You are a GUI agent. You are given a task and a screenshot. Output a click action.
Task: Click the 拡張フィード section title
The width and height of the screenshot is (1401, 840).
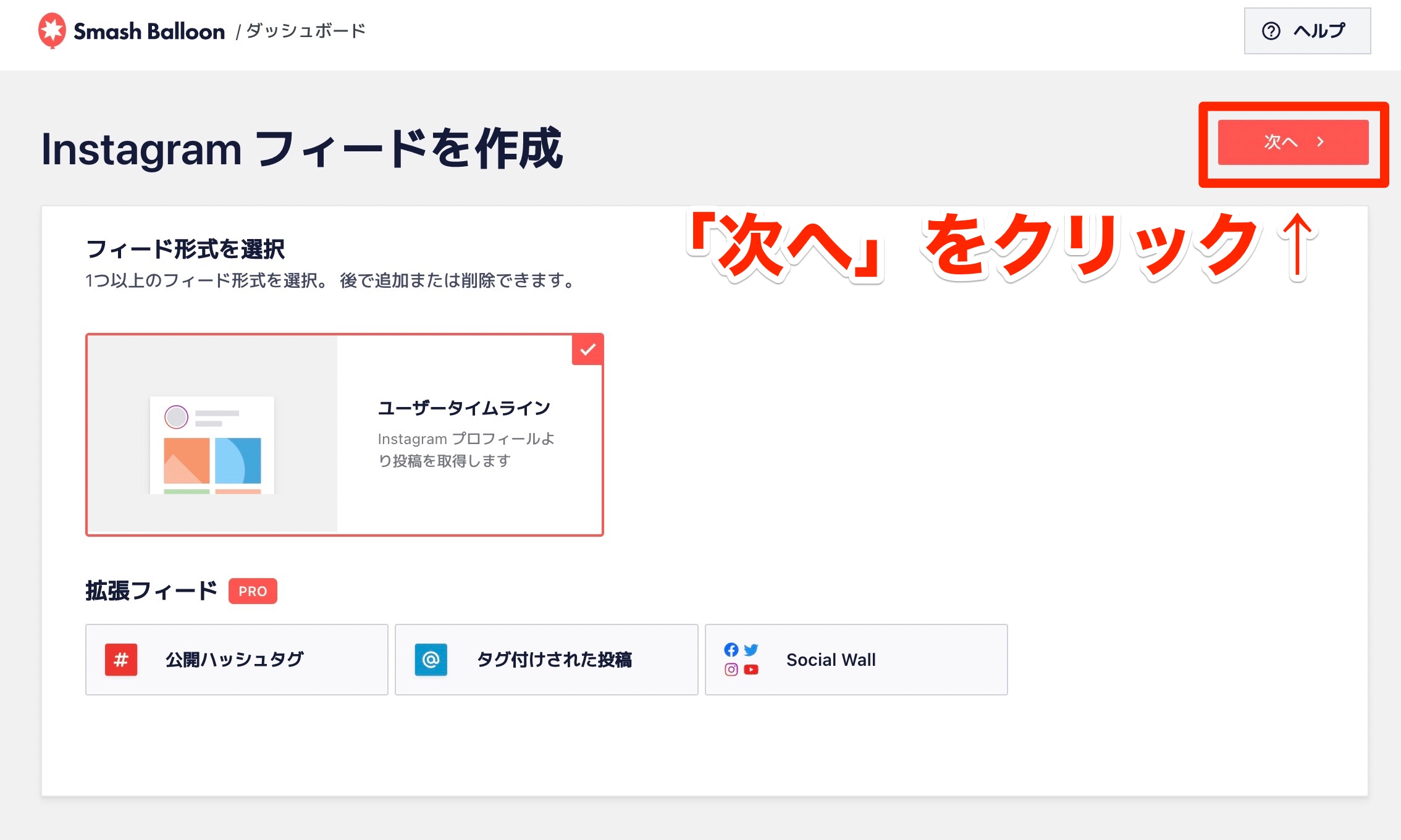click(151, 591)
